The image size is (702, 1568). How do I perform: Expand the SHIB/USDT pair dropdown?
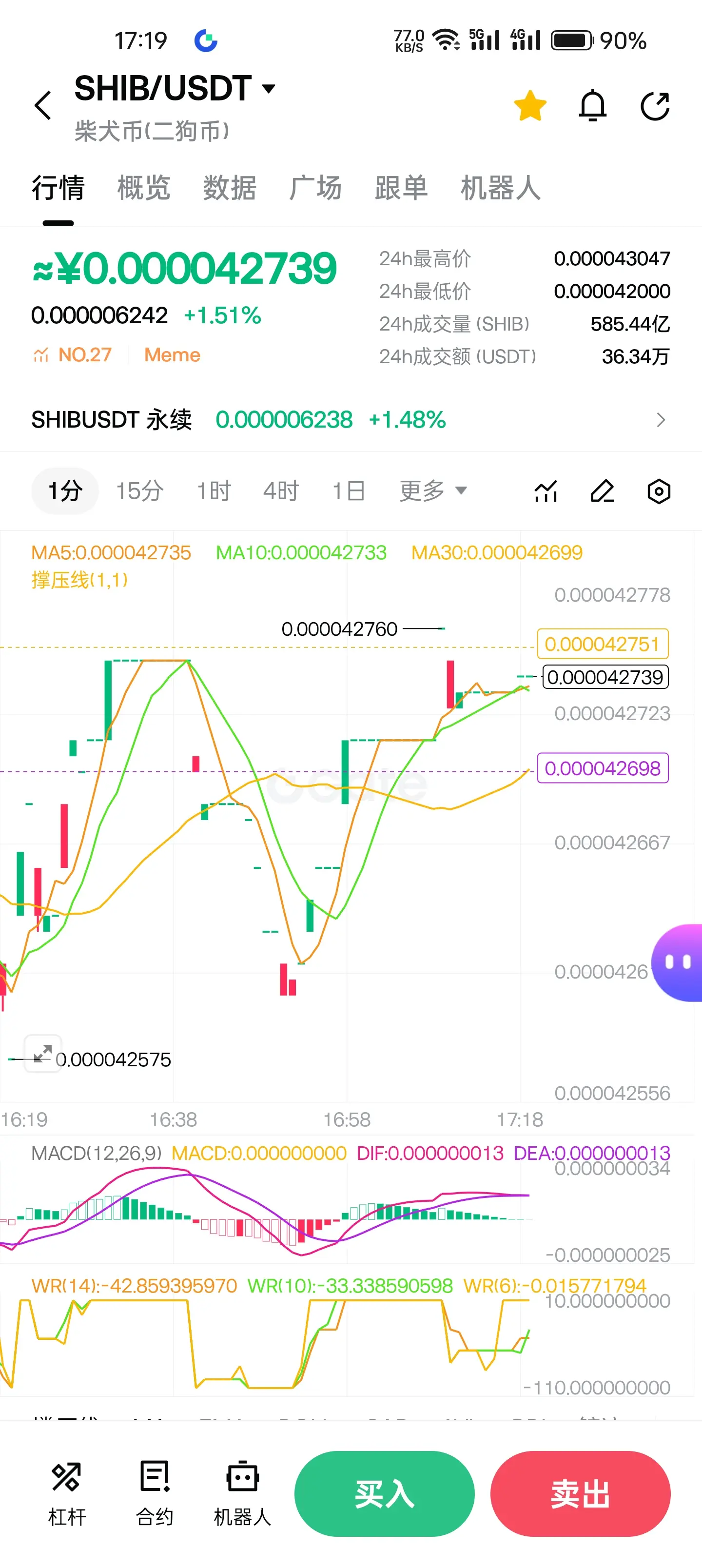[269, 89]
